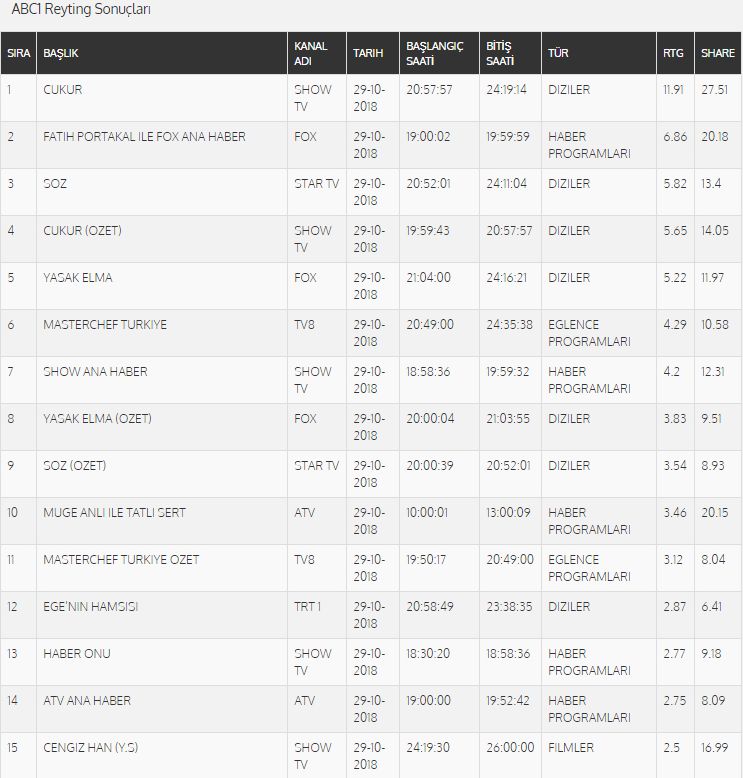Click the 19:52:42 end time
743x778 pixels.
[x=508, y=701]
